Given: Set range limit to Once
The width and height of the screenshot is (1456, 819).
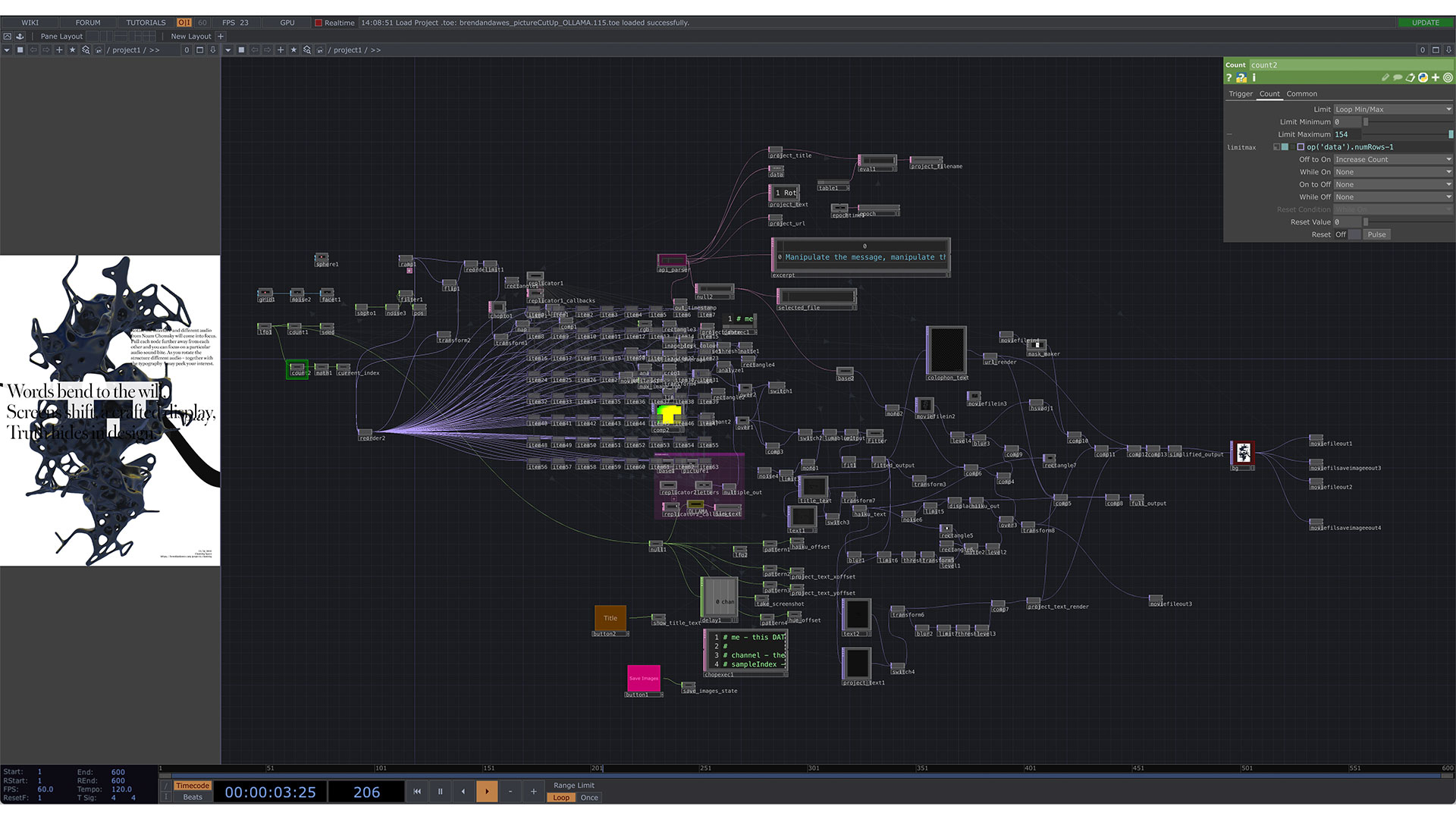Looking at the screenshot, I should point(589,798).
